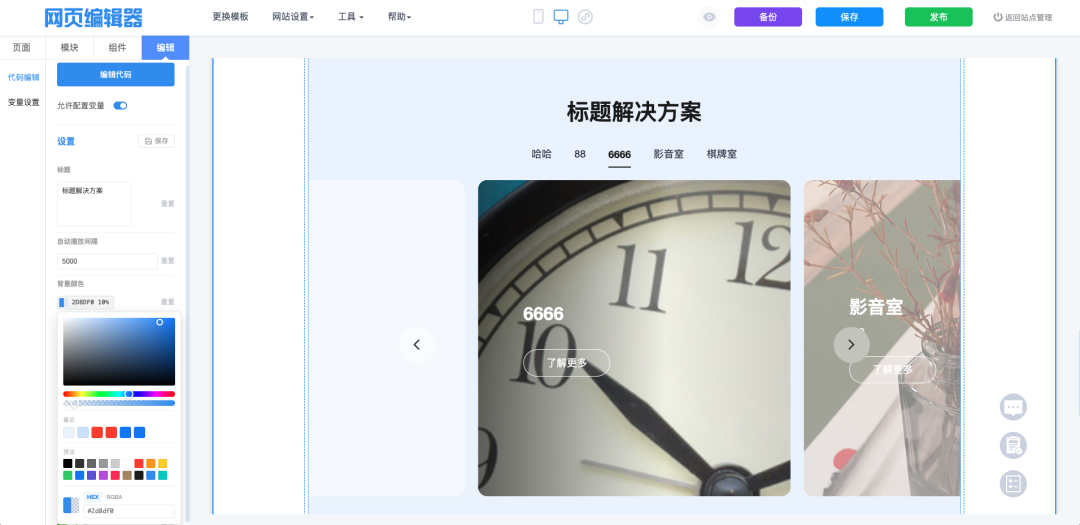The width and height of the screenshot is (1080, 525).
Task: Switch to the 模块 tab
Action: [70, 48]
